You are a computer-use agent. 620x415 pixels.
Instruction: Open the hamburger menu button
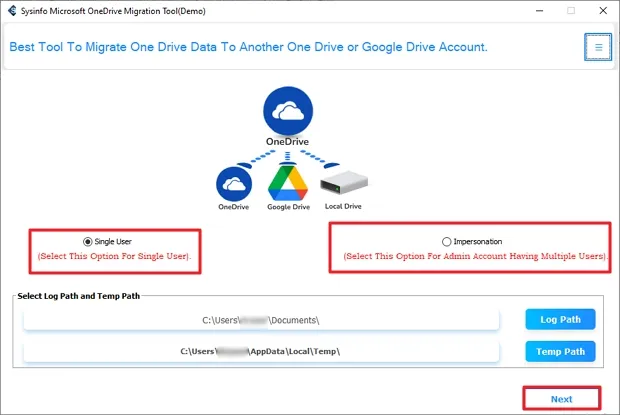pos(598,47)
